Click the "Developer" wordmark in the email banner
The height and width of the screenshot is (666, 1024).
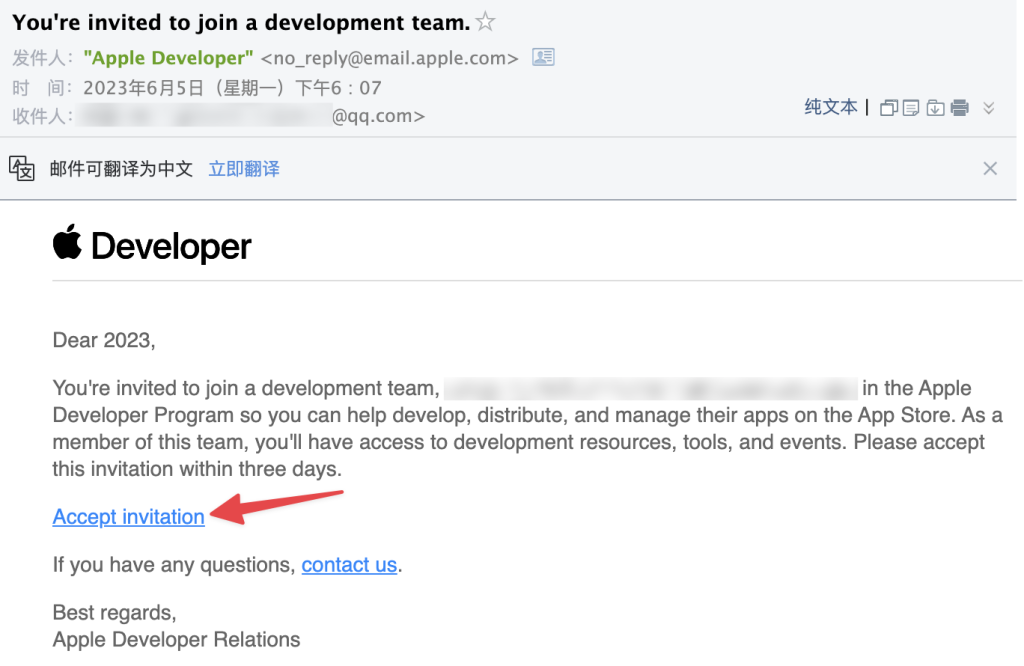tap(171, 246)
